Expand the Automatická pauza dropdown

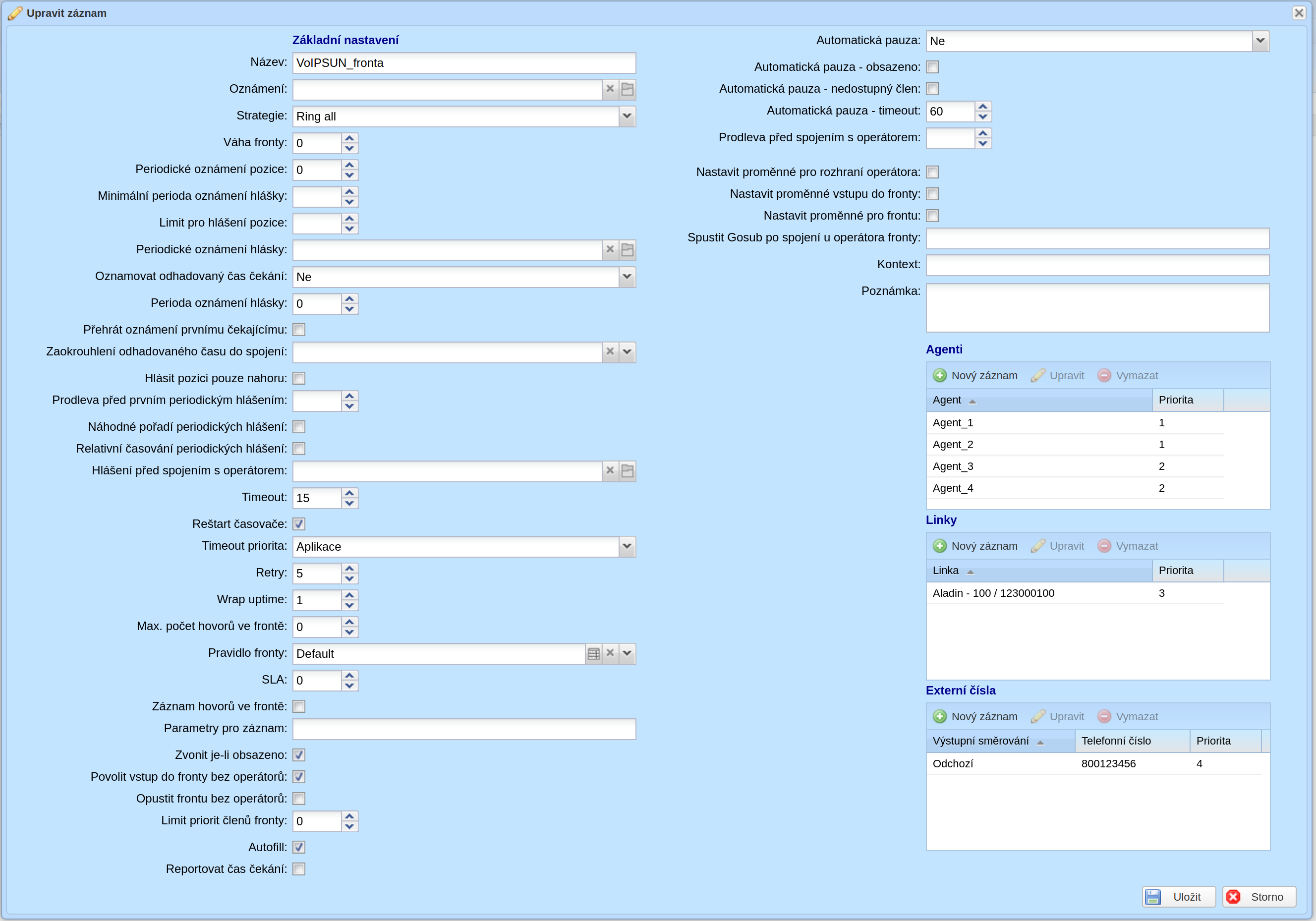pyautogui.click(x=1260, y=41)
